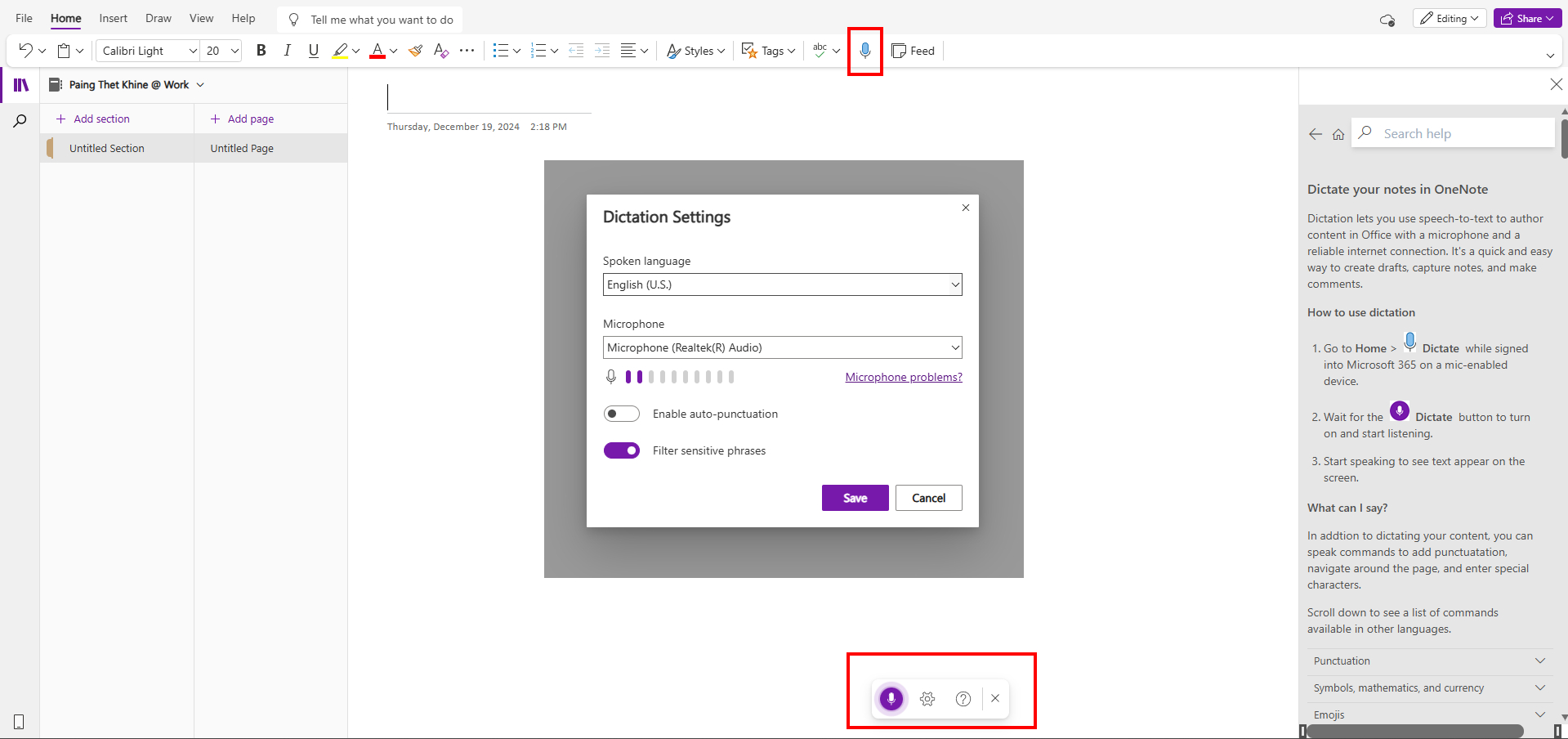Insert a numbered list
Image resolution: width=1568 pixels, height=739 pixels.
[538, 51]
